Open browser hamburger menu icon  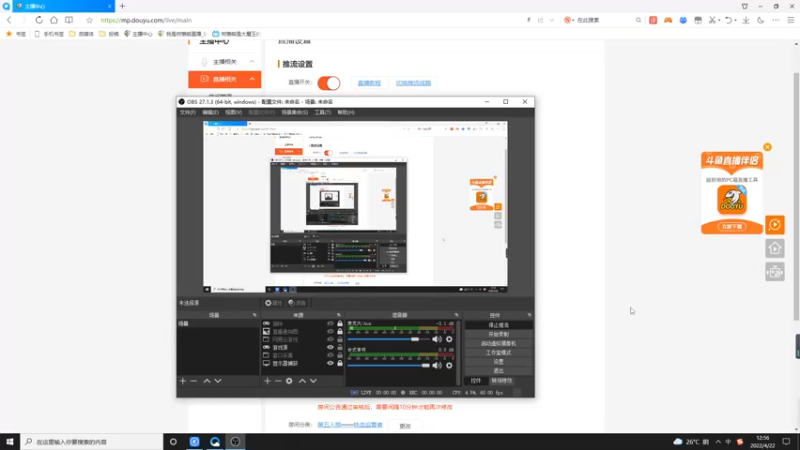(x=790, y=20)
